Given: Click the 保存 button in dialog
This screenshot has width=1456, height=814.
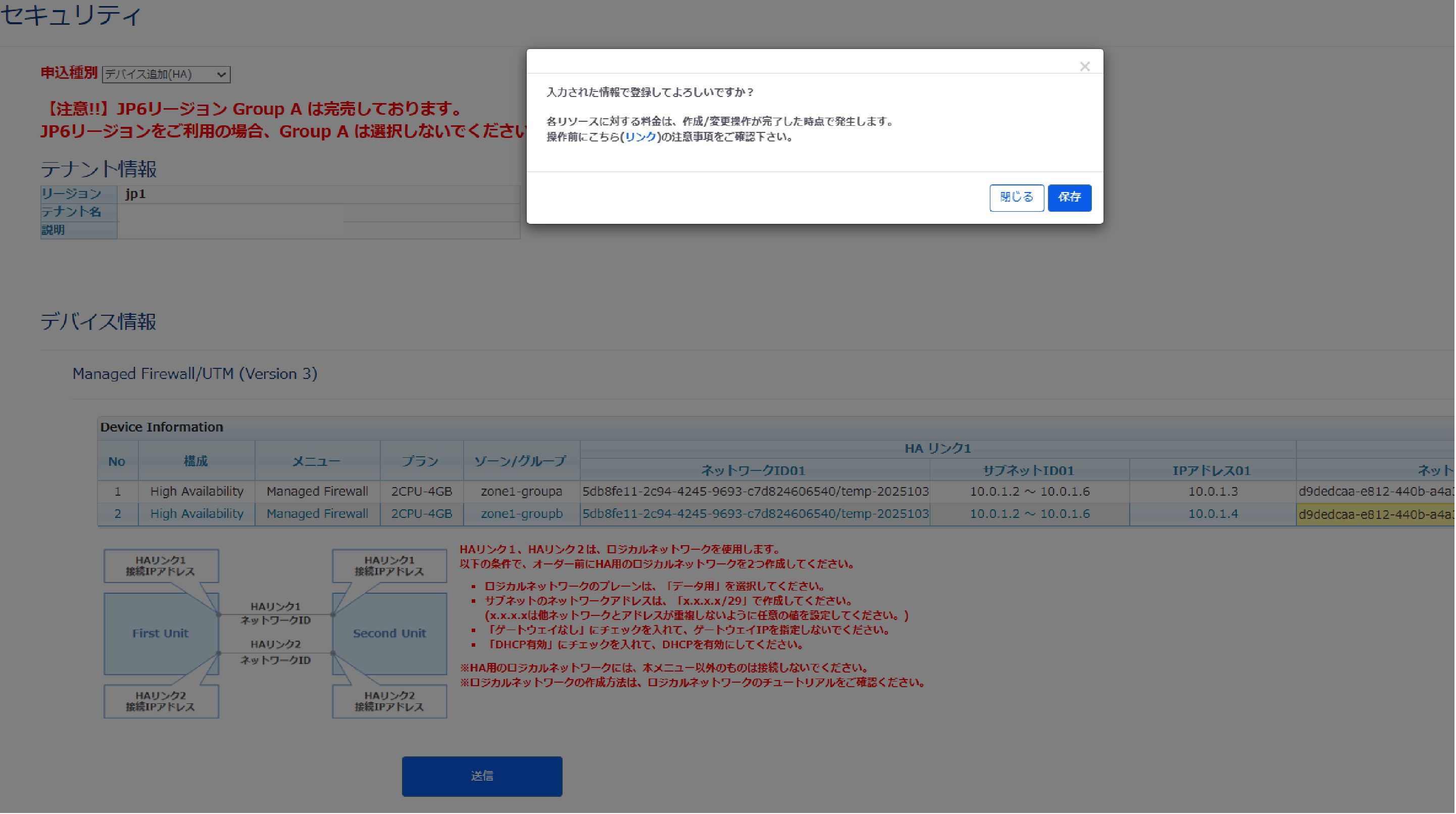Looking at the screenshot, I should pos(1069,198).
